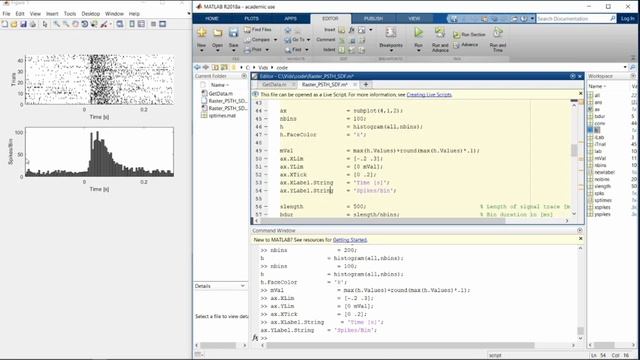Open the Getting Started link
Screen dimensions: 640x360
tap(350, 240)
